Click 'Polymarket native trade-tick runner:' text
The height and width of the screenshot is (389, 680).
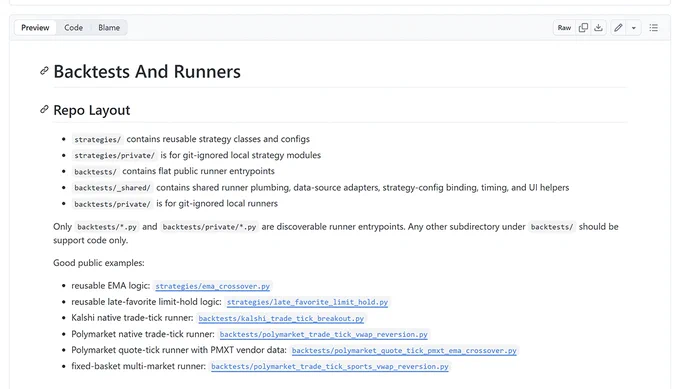pyautogui.click(x=143, y=334)
